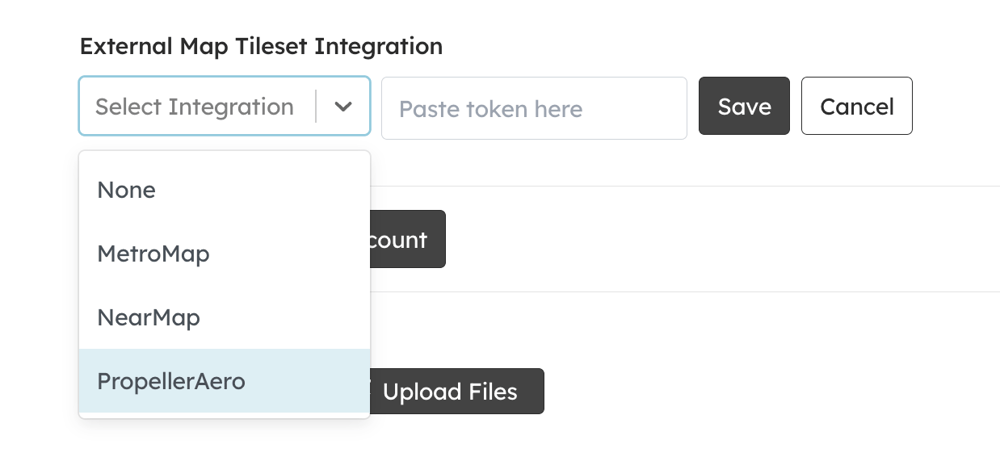Image resolution: width=1000 pixels, height=457 pixels.
Task: Set the integration to MetroMap
Action: 224,254
